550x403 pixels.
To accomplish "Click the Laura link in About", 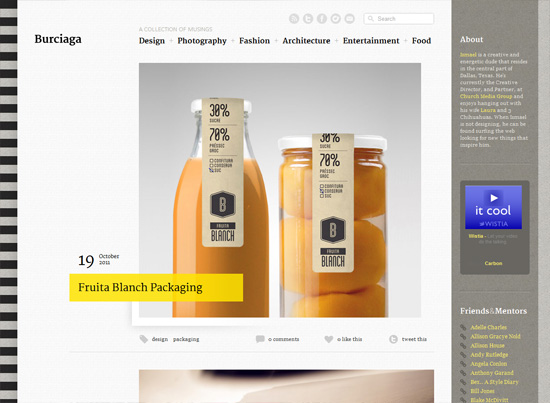I will 488,110.
